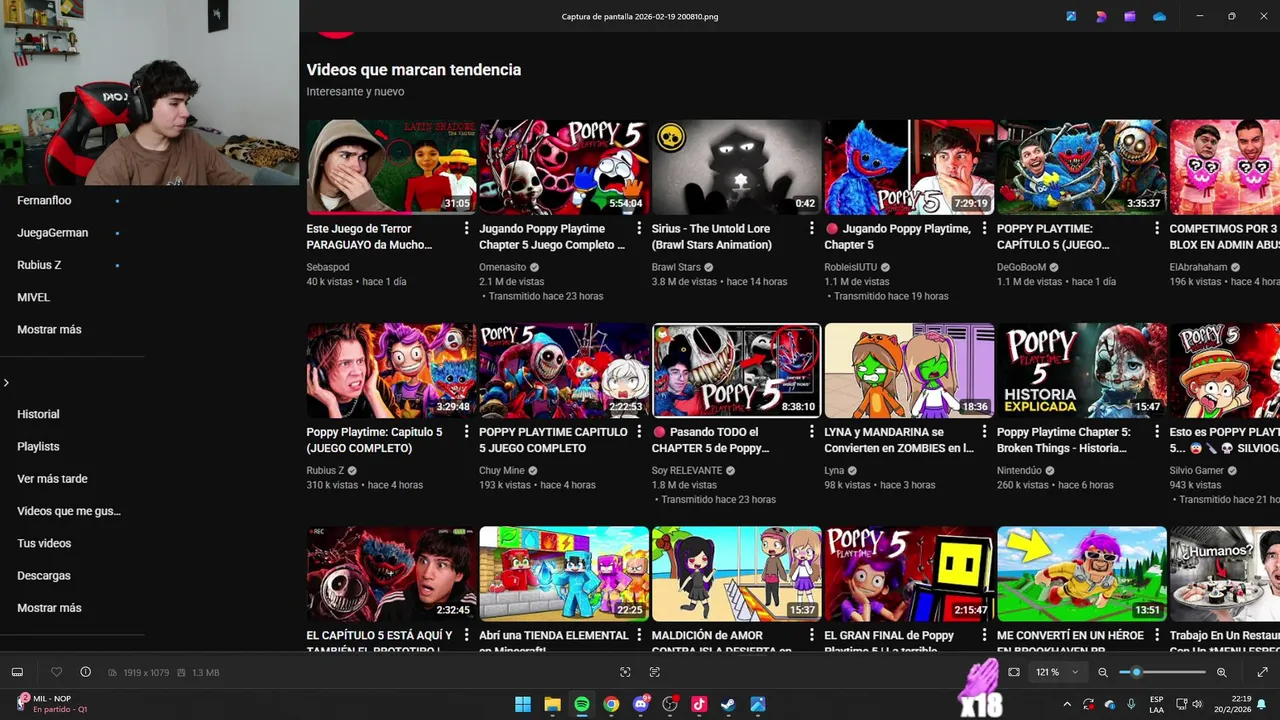Click the zoom in magnifier icon
The width and height of the screenshot is (1280, 720).
click(x=1222, y=672)
